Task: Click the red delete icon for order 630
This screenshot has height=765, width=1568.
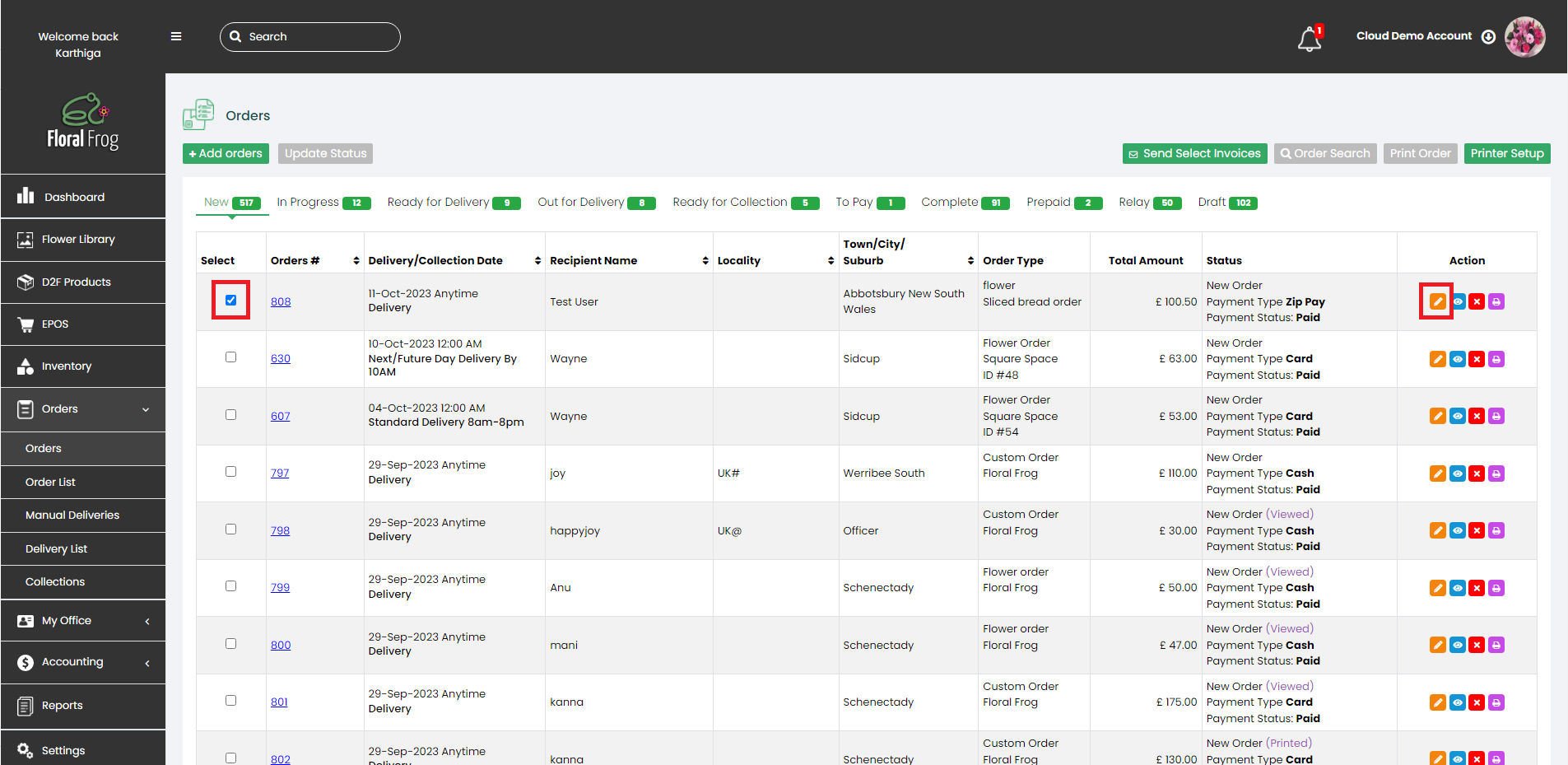Action: pyautogui.click(x=1477, y=359)
